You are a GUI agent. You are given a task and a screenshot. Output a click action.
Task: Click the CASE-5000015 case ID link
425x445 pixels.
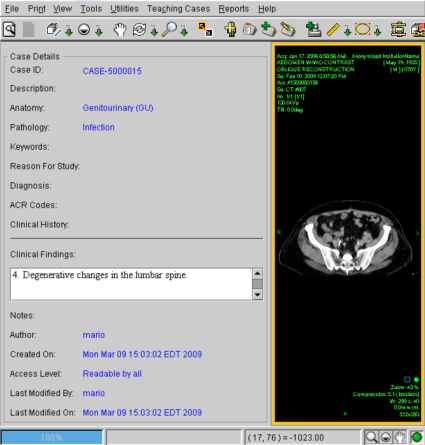point(112,71)
